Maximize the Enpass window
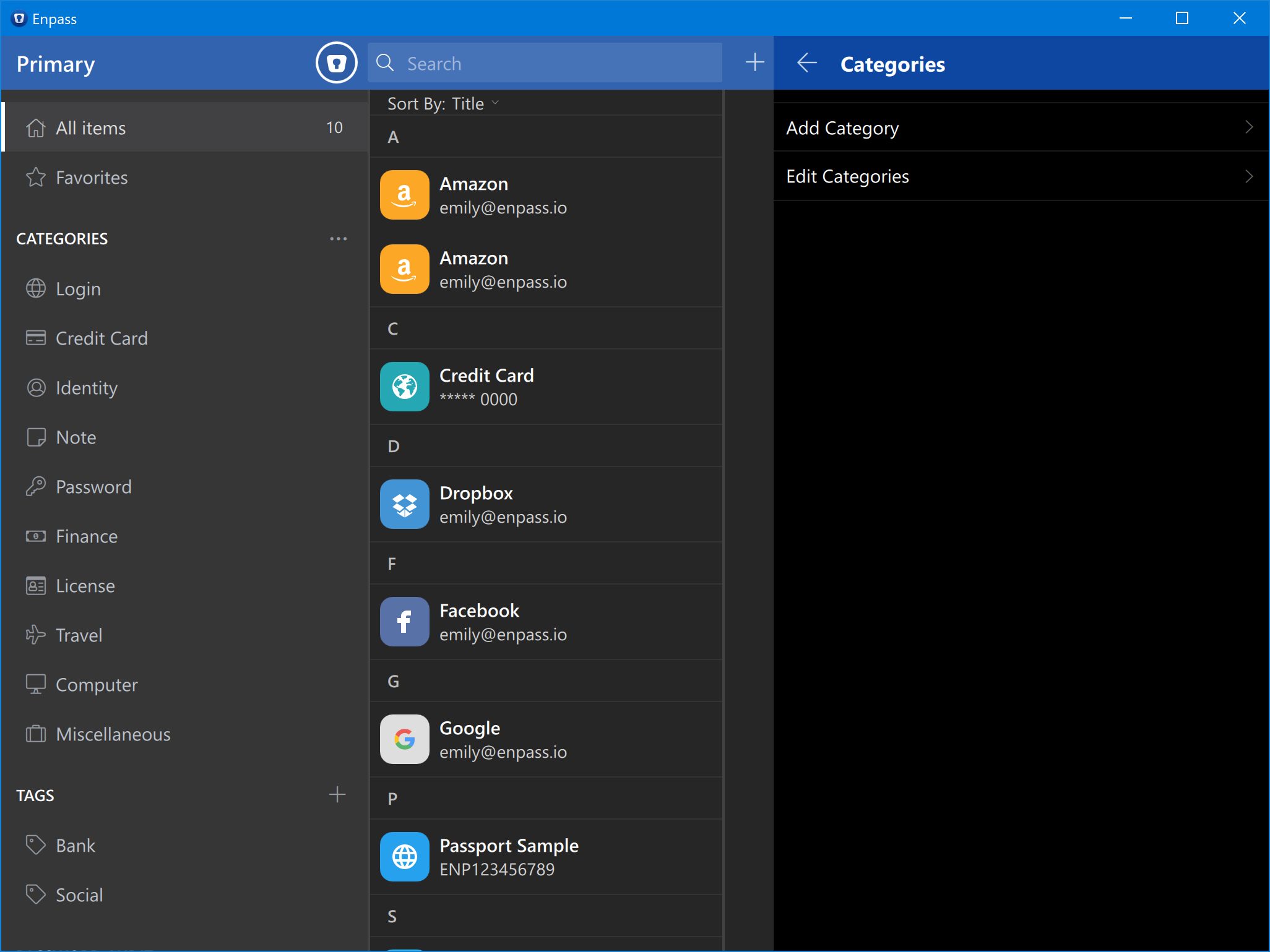 [x=1182, y=18]
